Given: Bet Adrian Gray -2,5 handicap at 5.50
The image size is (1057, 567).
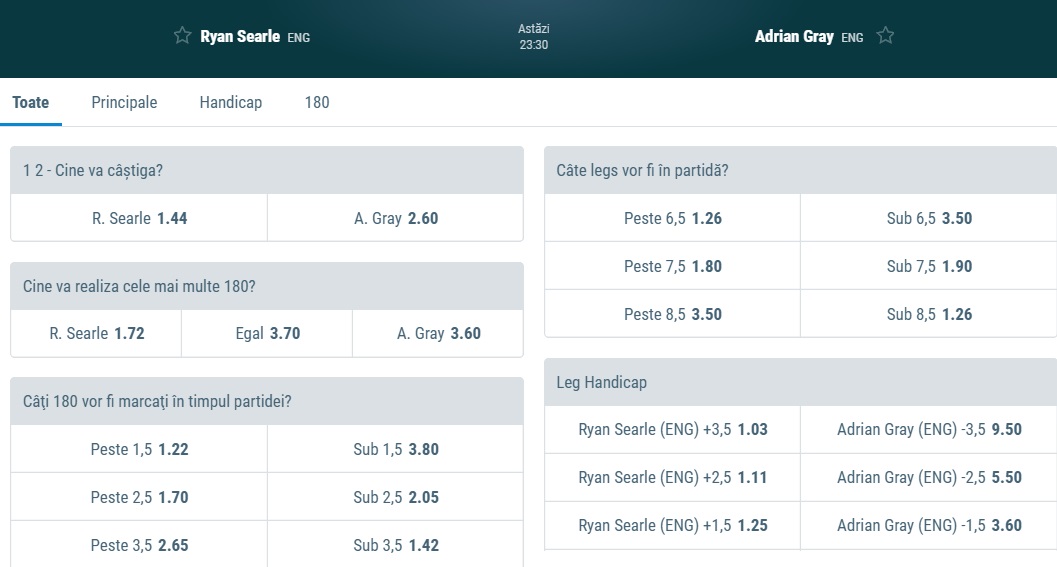Looking at the screenshot, I should tap(929, 478).
